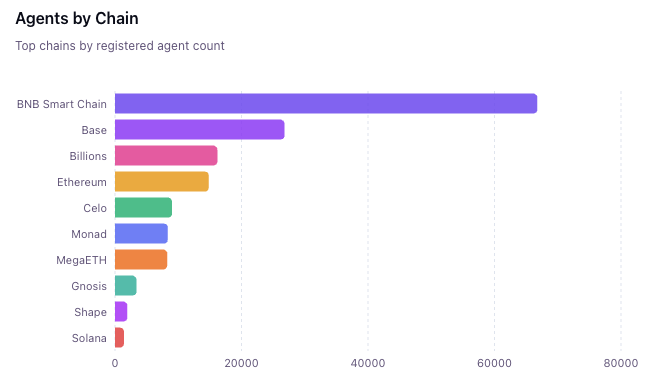Select the blue Monad bar
This screenshot has height=391, width=655.
click(x=141, y=234)
